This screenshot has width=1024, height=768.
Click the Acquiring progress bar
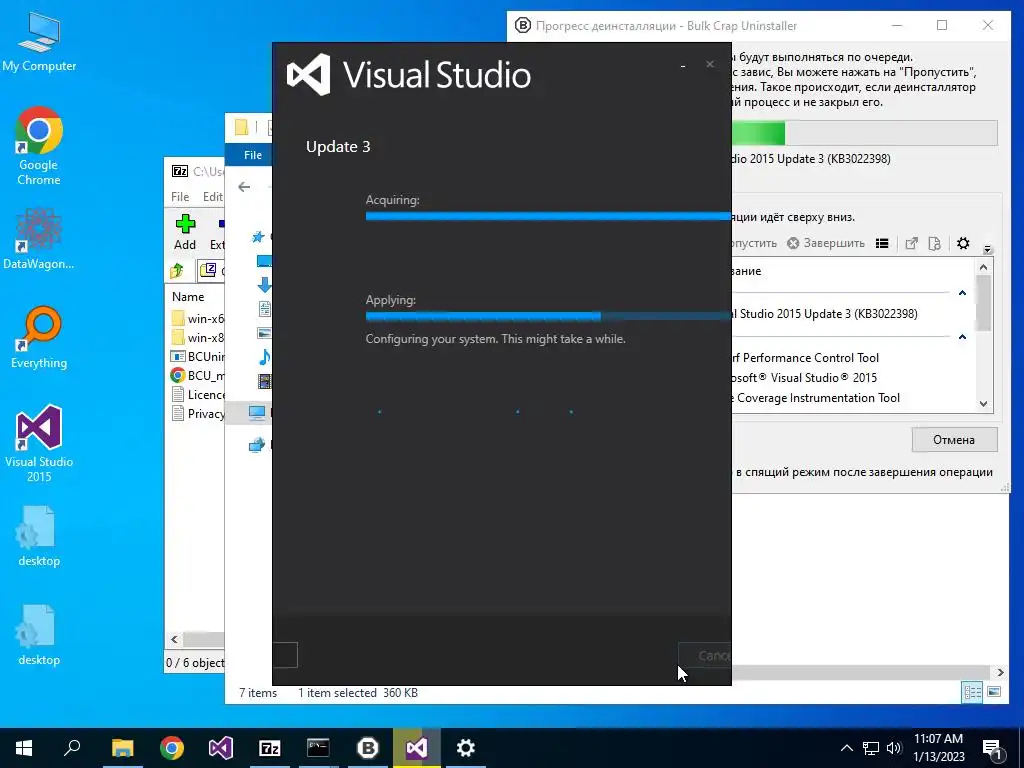tap(548, 216)
